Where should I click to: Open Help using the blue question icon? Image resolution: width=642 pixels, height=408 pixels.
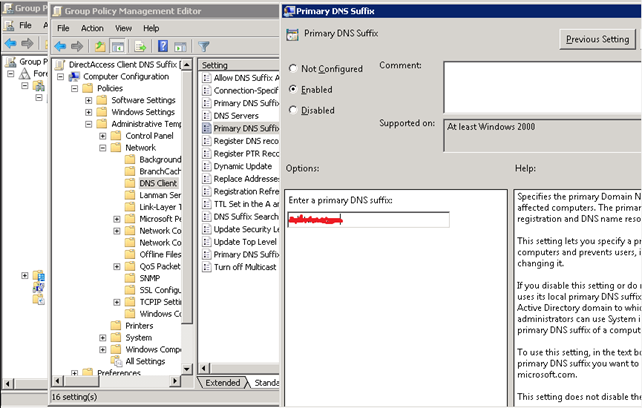(x=163, y=46)
